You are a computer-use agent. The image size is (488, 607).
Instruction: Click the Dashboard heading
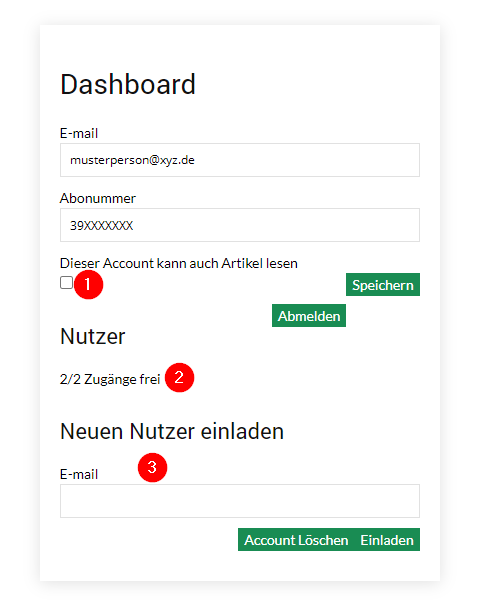pos(128,84)
